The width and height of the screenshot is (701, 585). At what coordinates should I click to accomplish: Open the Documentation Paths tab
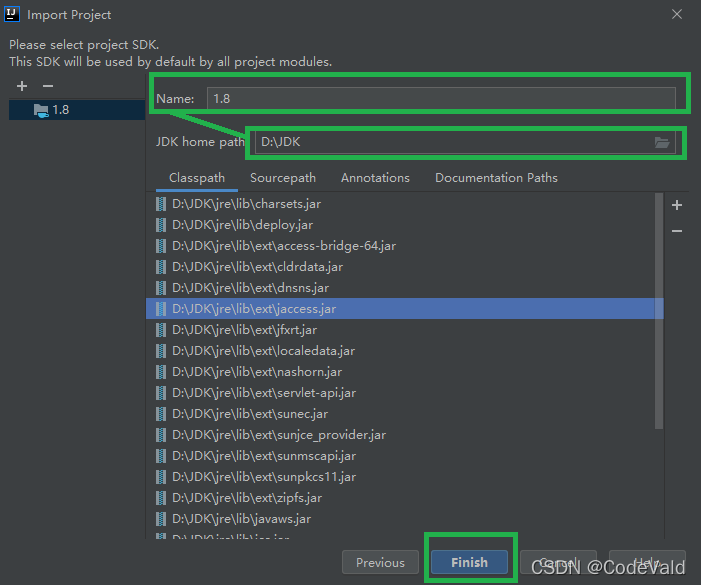tap(496, 178)
